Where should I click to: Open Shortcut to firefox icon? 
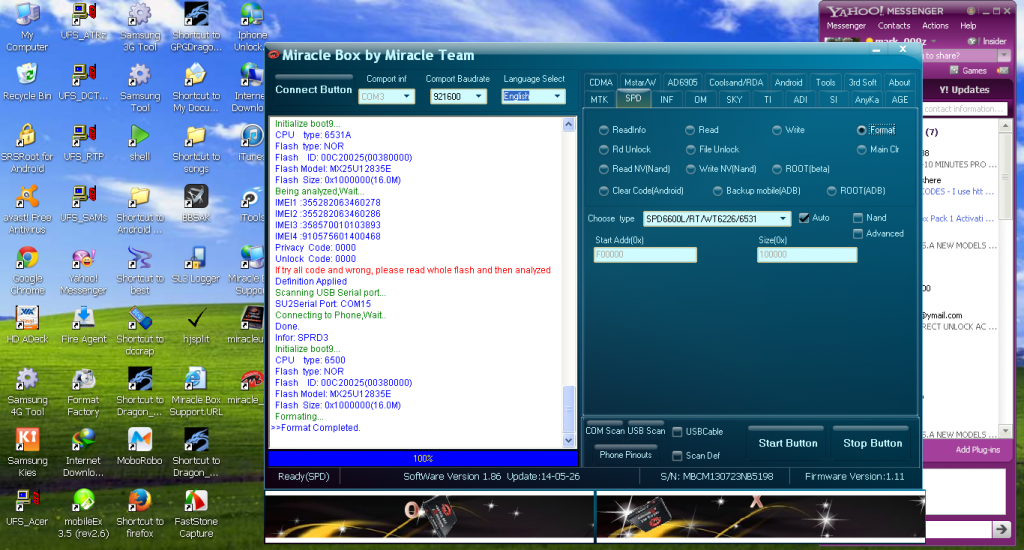coord(140,513)
